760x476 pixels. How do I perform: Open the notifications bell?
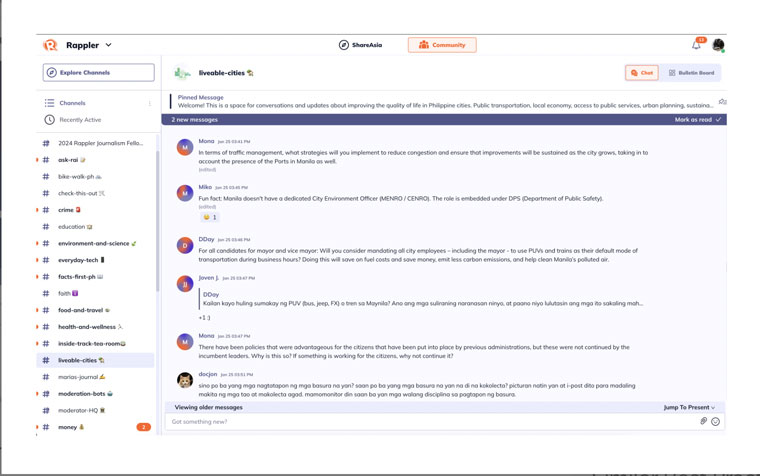coord(696,45)
